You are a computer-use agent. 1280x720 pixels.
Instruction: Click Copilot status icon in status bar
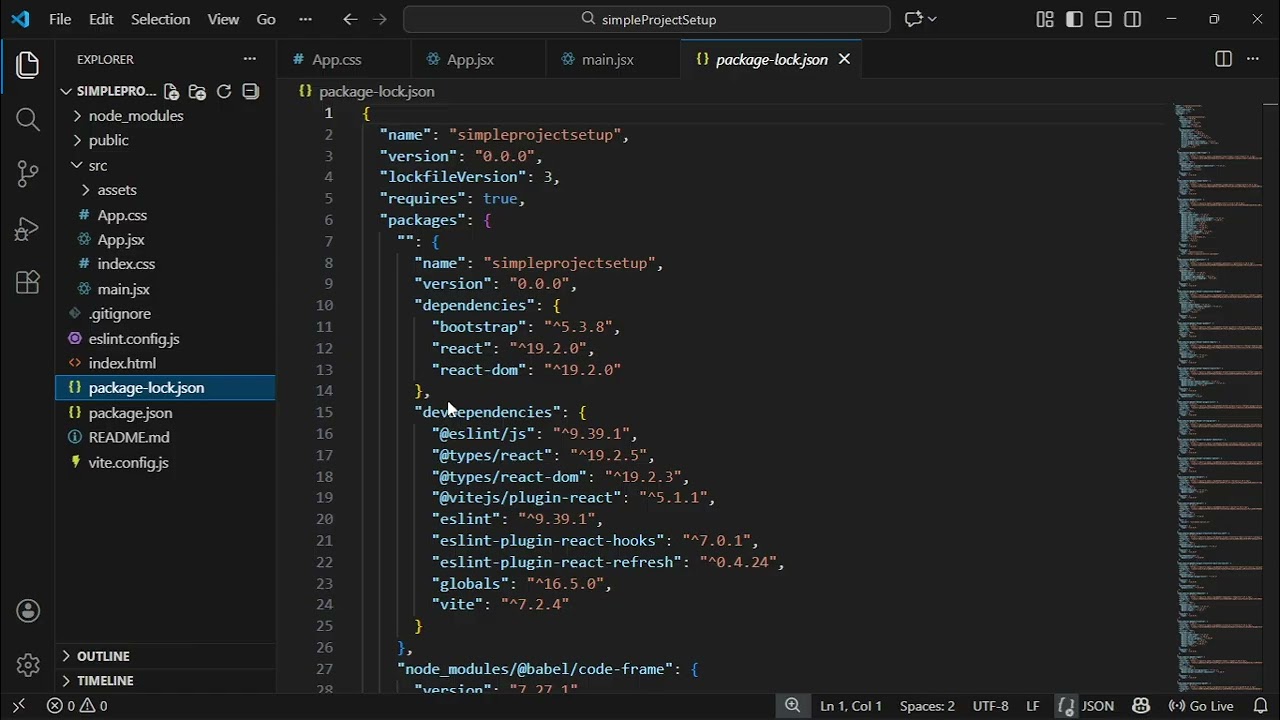[x=1139, y=706]
